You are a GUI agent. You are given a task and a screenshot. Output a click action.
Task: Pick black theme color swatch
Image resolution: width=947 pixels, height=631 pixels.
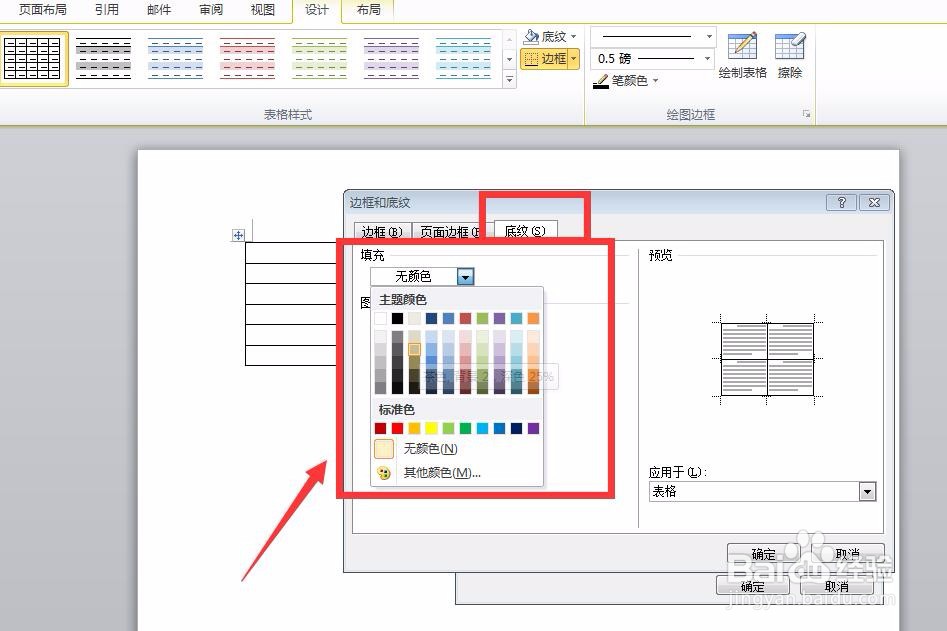click(397, 318)
